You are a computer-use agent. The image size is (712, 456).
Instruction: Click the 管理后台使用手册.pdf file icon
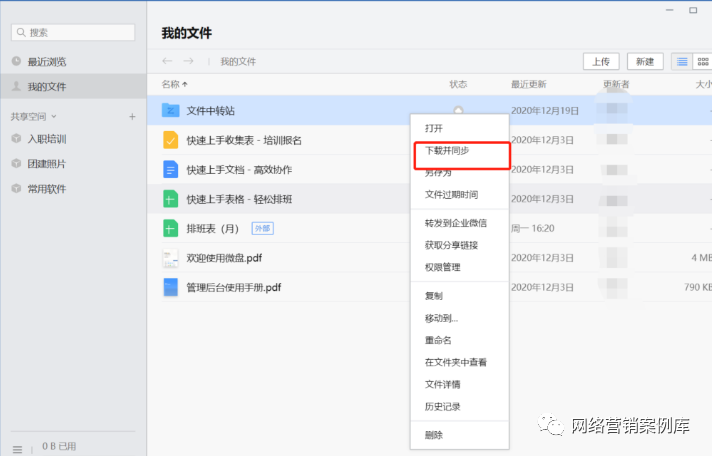pos(170,287)
